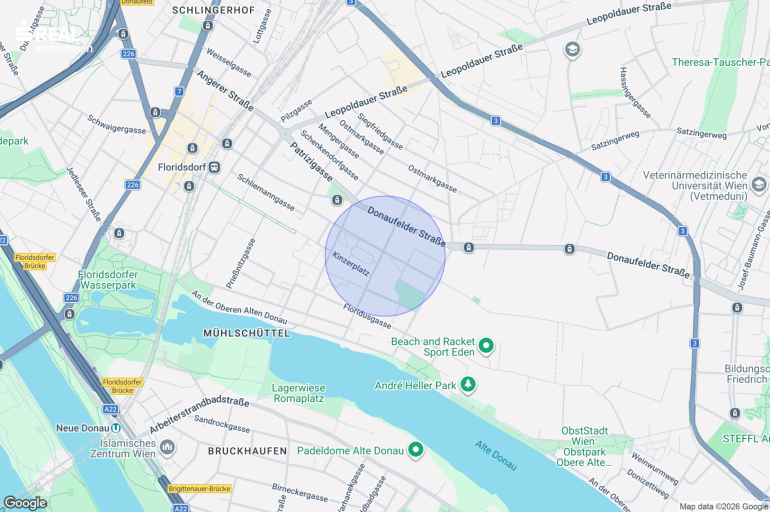Select the Neue Donau U-Bahn icon
The width and height of the screenshot is (770, 512).
coord(116,428)
